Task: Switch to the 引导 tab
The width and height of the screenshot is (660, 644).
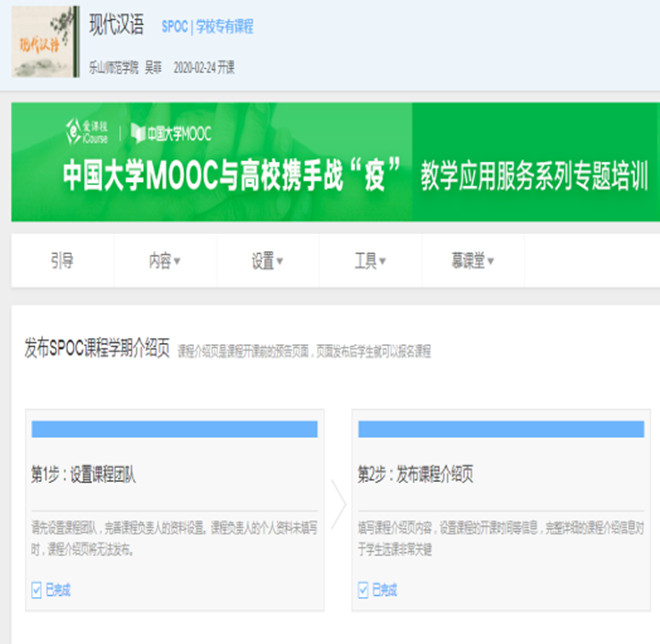Action: 62,261
